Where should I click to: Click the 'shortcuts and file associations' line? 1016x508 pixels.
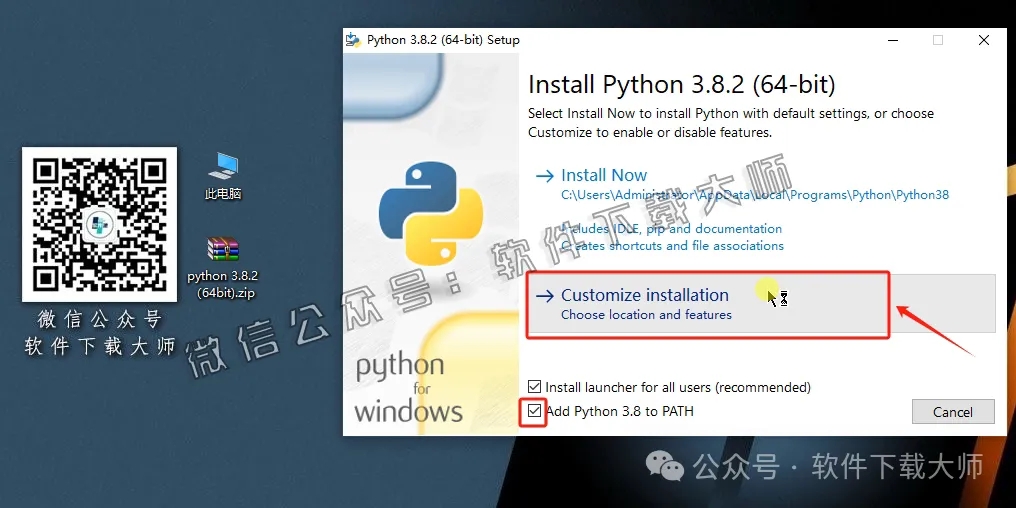(672, 246)
